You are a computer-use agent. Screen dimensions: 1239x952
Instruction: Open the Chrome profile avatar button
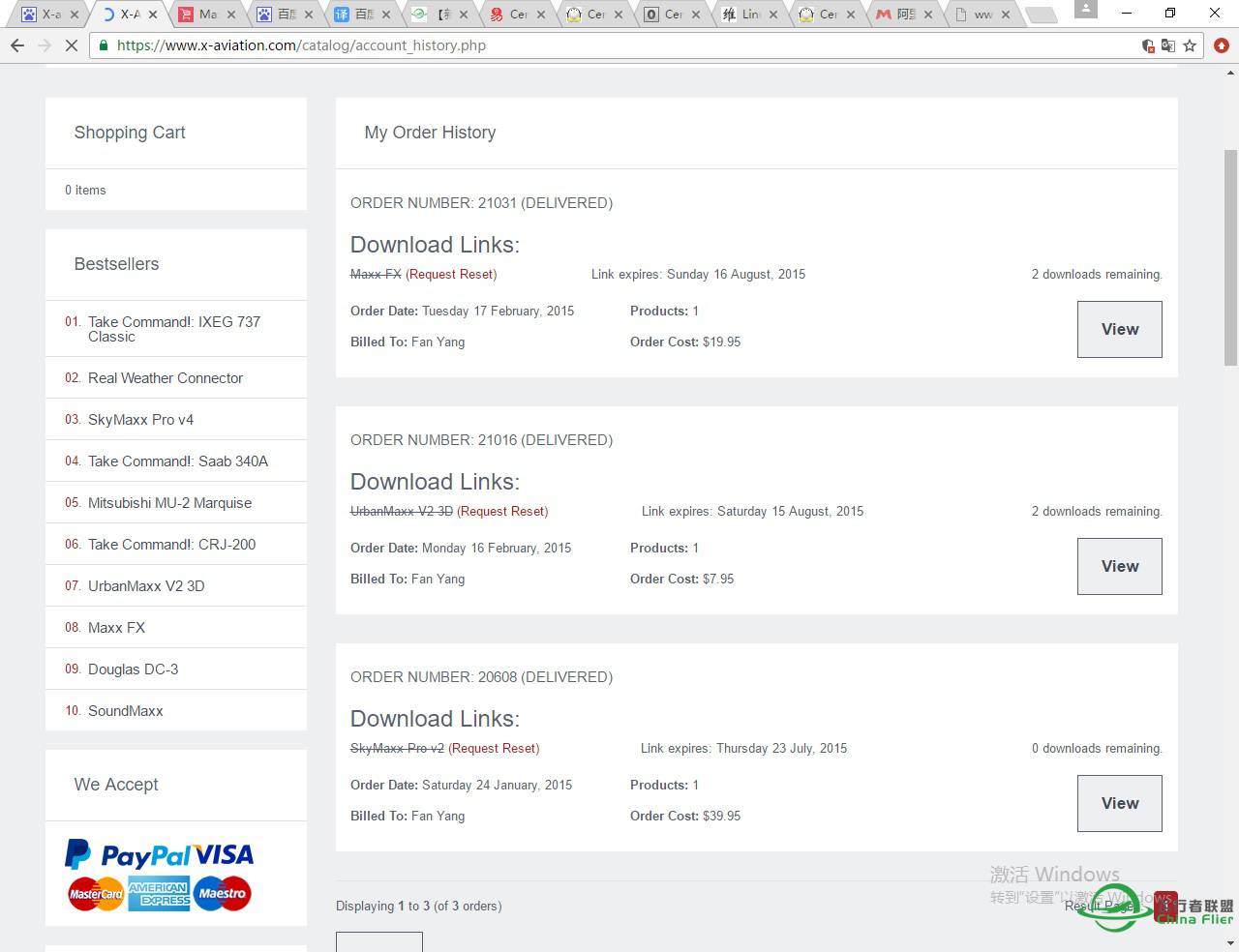coord(1086,9)
